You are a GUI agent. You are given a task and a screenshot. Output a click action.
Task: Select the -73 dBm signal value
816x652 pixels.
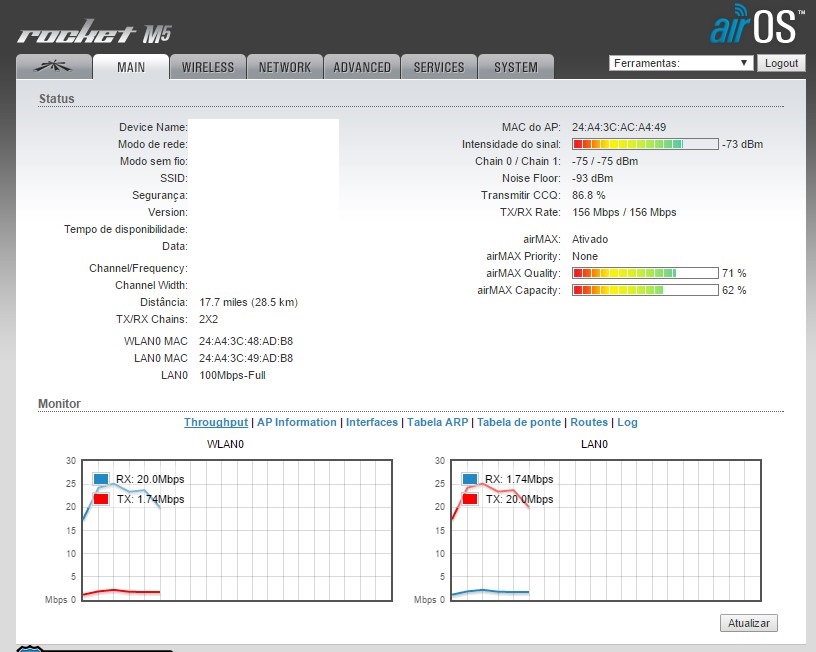click(x=743, y=144)
